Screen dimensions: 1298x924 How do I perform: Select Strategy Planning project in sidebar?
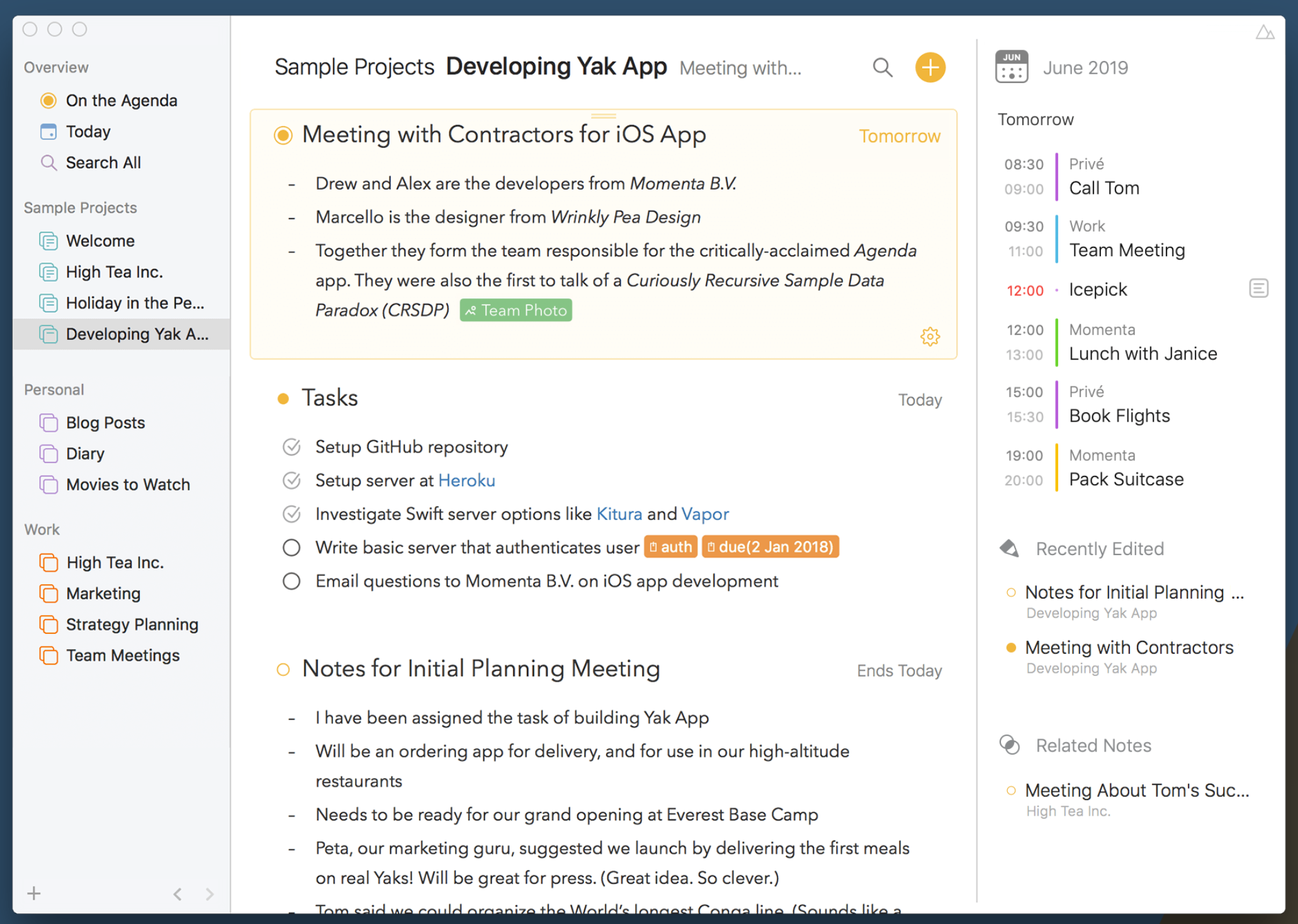(132, 624)
